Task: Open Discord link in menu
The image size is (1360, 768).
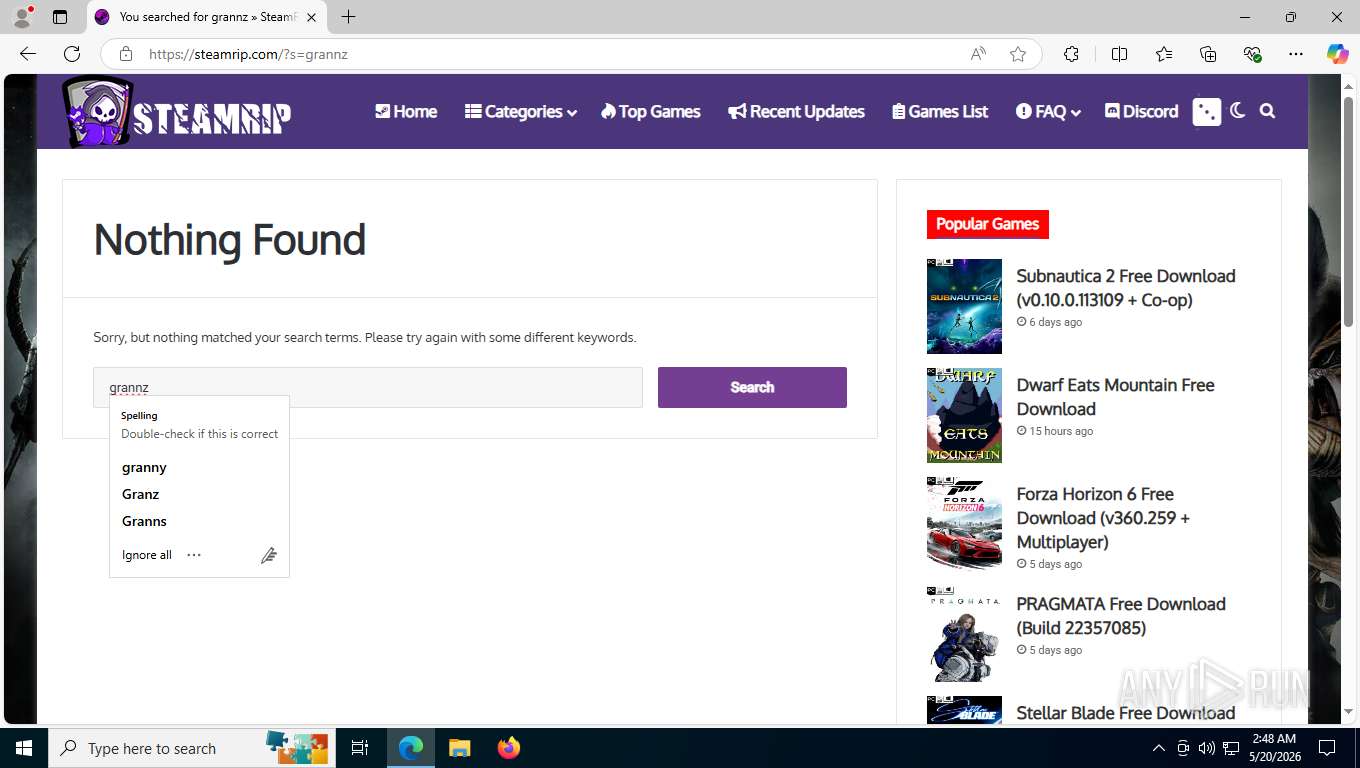Action: [x=1141, y=111]
